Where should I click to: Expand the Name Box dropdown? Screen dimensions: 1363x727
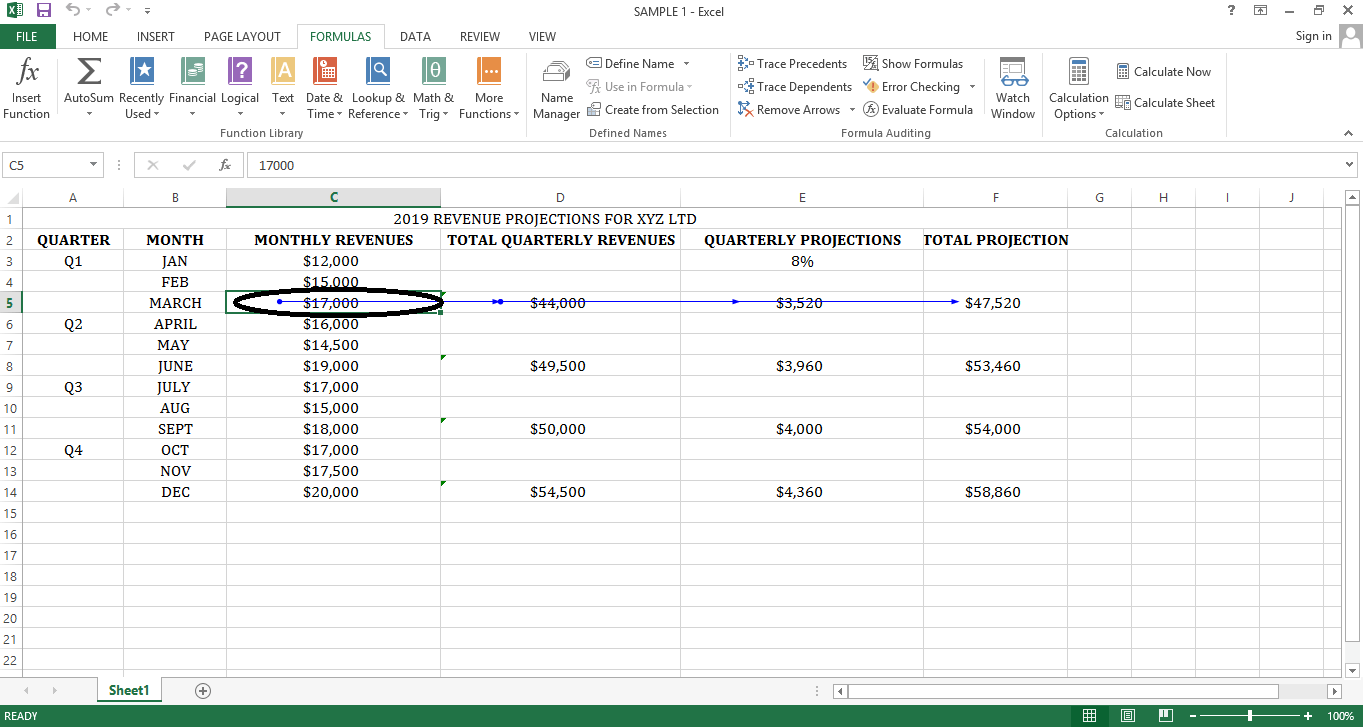point(94,166)
